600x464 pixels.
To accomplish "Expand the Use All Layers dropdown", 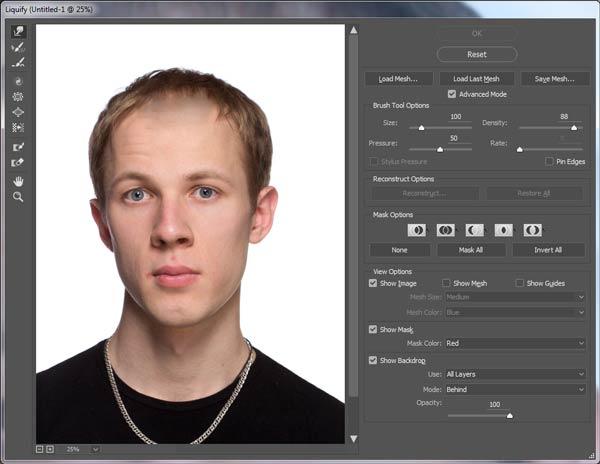I will click(515, 374).
